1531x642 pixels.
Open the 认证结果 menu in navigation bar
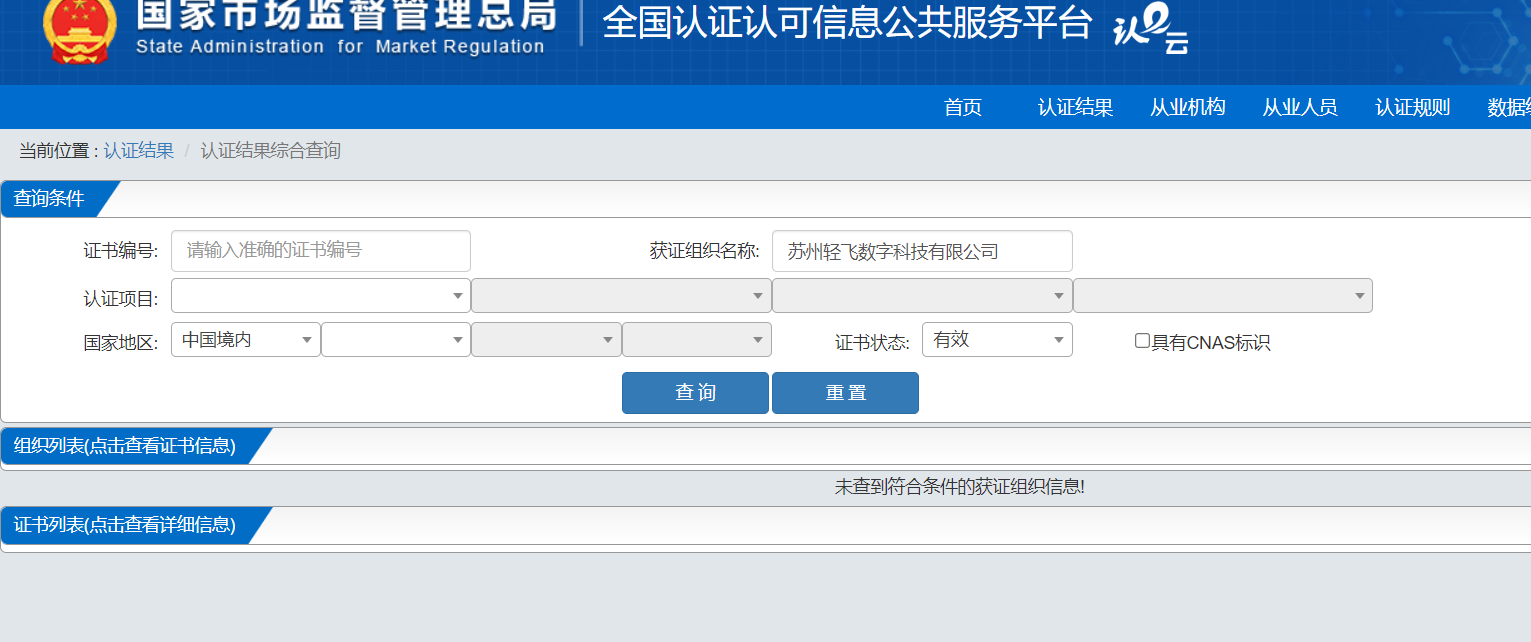(1075, 107)
